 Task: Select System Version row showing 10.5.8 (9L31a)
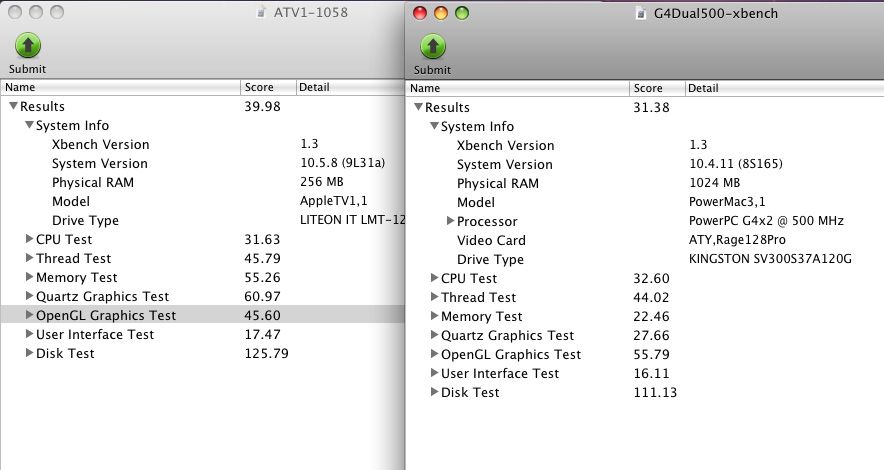point(202,163)
